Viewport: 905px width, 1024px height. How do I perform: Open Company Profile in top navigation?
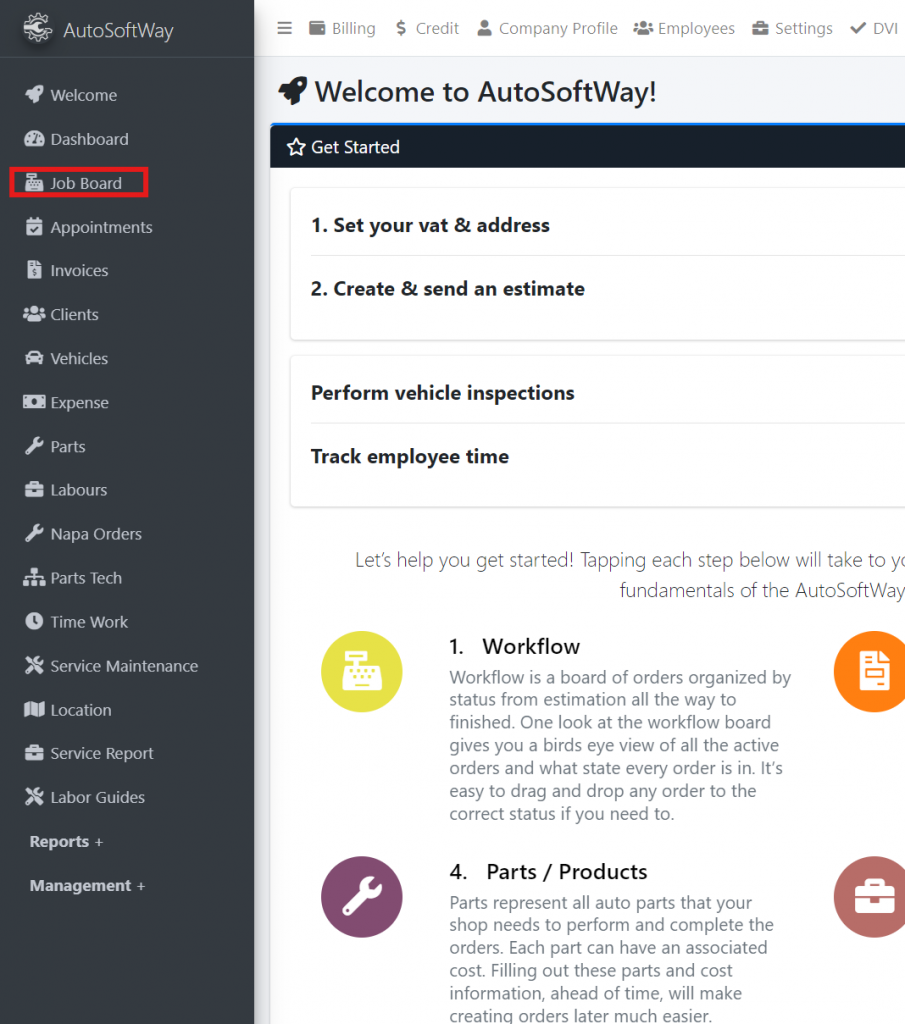[x=547, y=28]
